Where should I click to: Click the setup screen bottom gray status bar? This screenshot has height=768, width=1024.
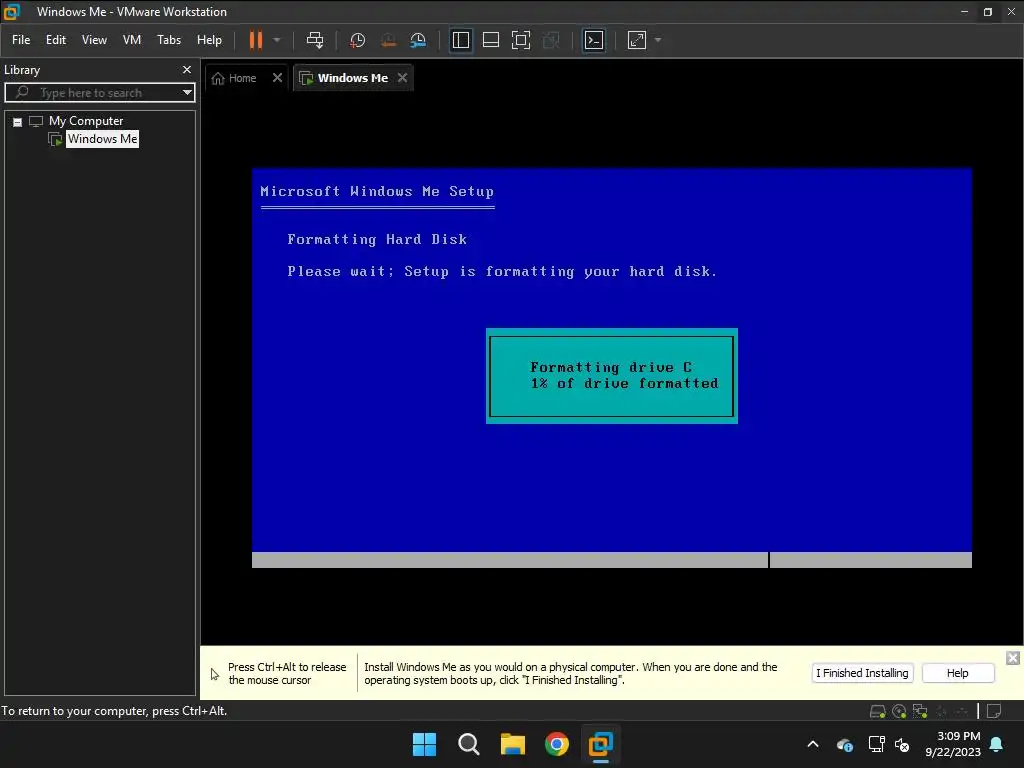coord(612,560)
